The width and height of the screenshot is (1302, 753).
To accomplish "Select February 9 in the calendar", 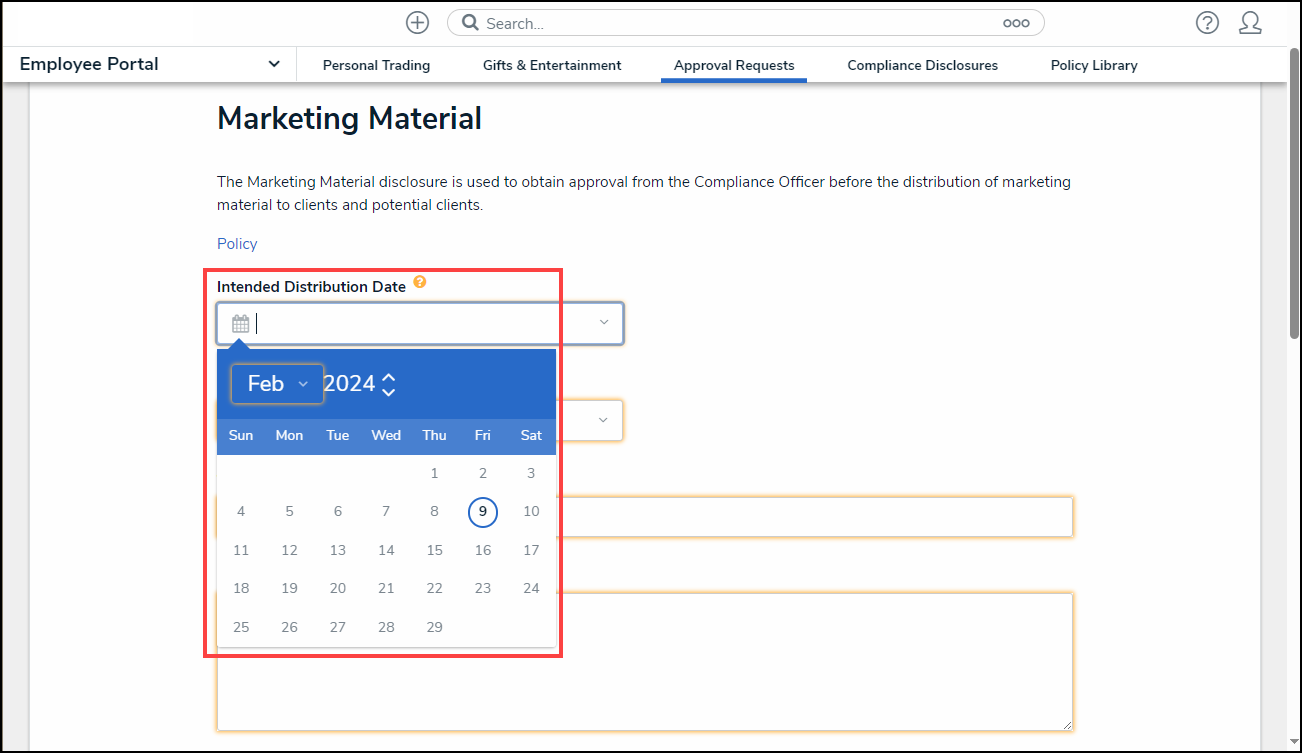I will tap(483, 511).
